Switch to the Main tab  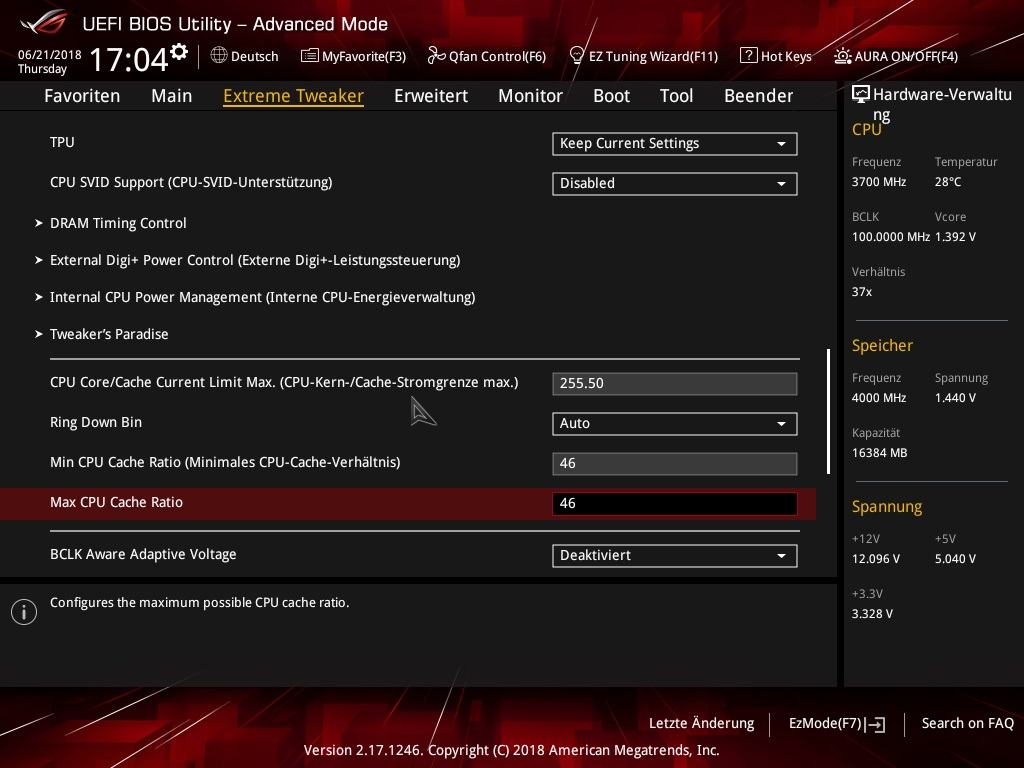172,96
